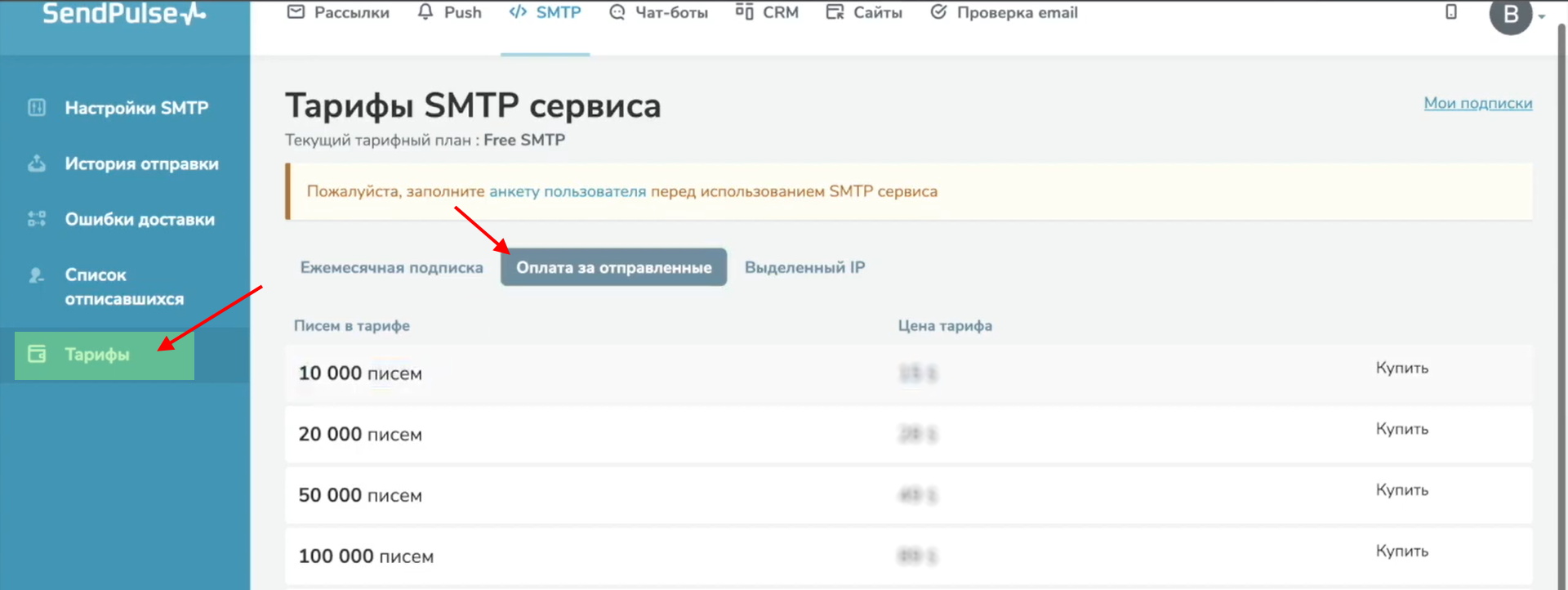Open the Мои подписки link
Viewport: 1568px width, 590px height.
click(x=1477, y=104)
